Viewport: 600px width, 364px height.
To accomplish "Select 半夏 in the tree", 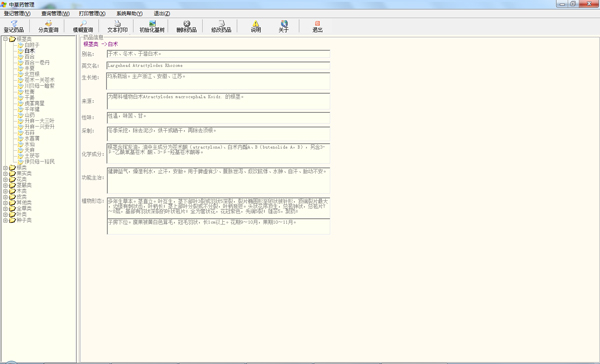I will [29, 68].
